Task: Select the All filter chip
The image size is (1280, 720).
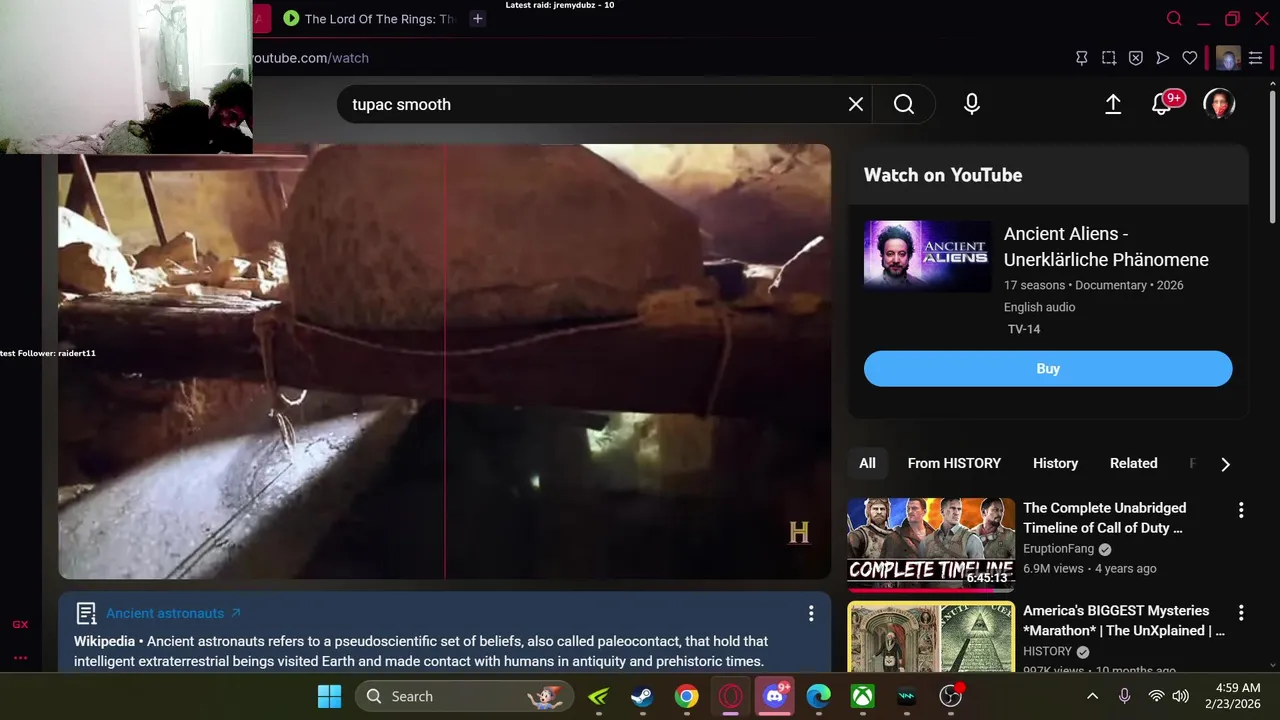Action: point(867,463)
